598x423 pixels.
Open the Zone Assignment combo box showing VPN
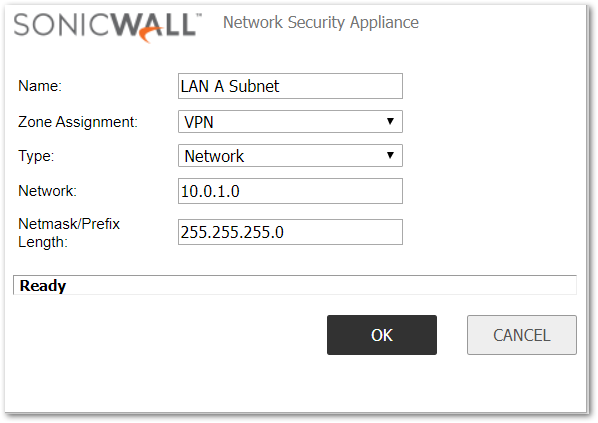pos(290,122)
